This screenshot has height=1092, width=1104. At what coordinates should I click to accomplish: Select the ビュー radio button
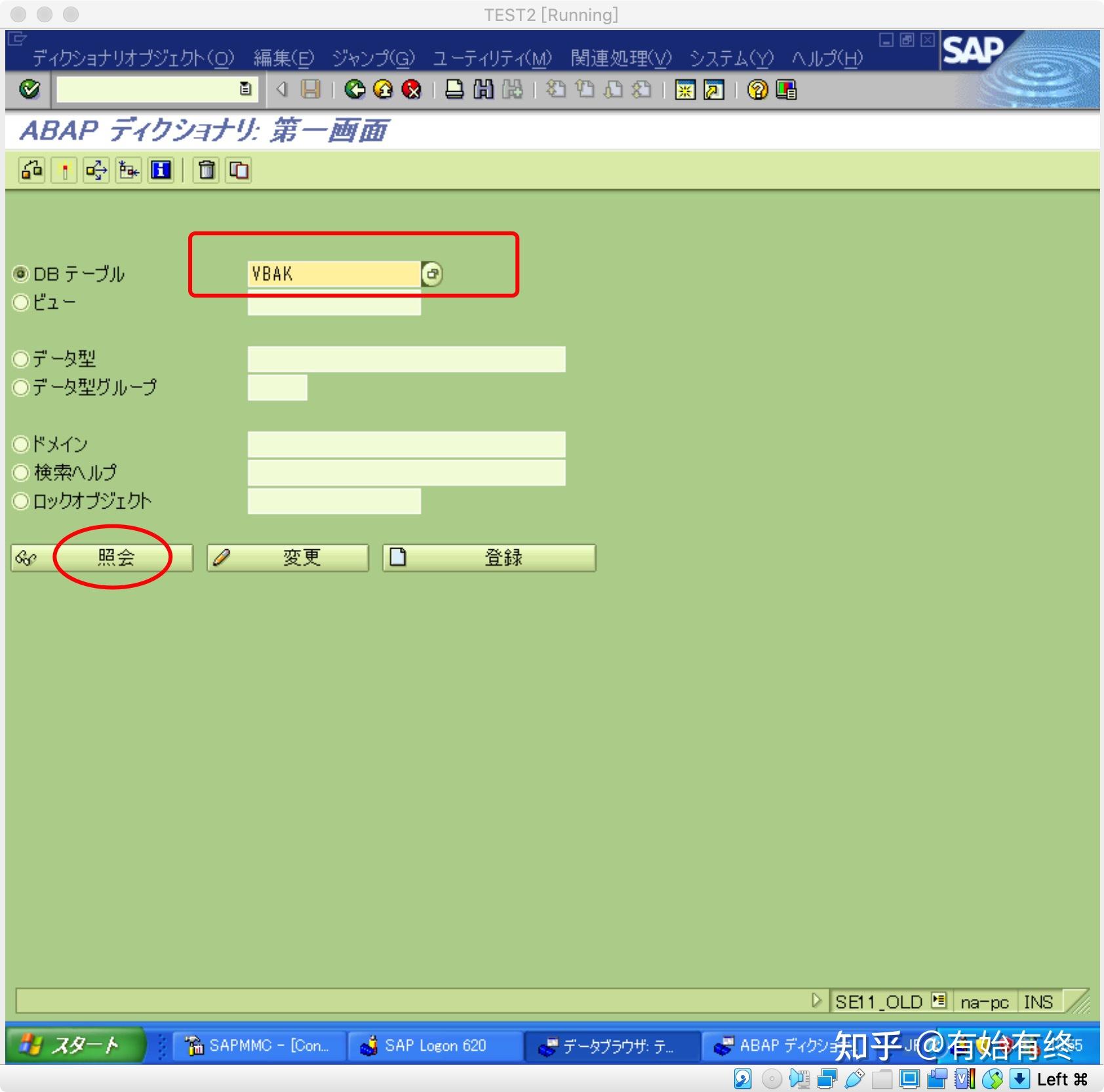coord(22,302)
